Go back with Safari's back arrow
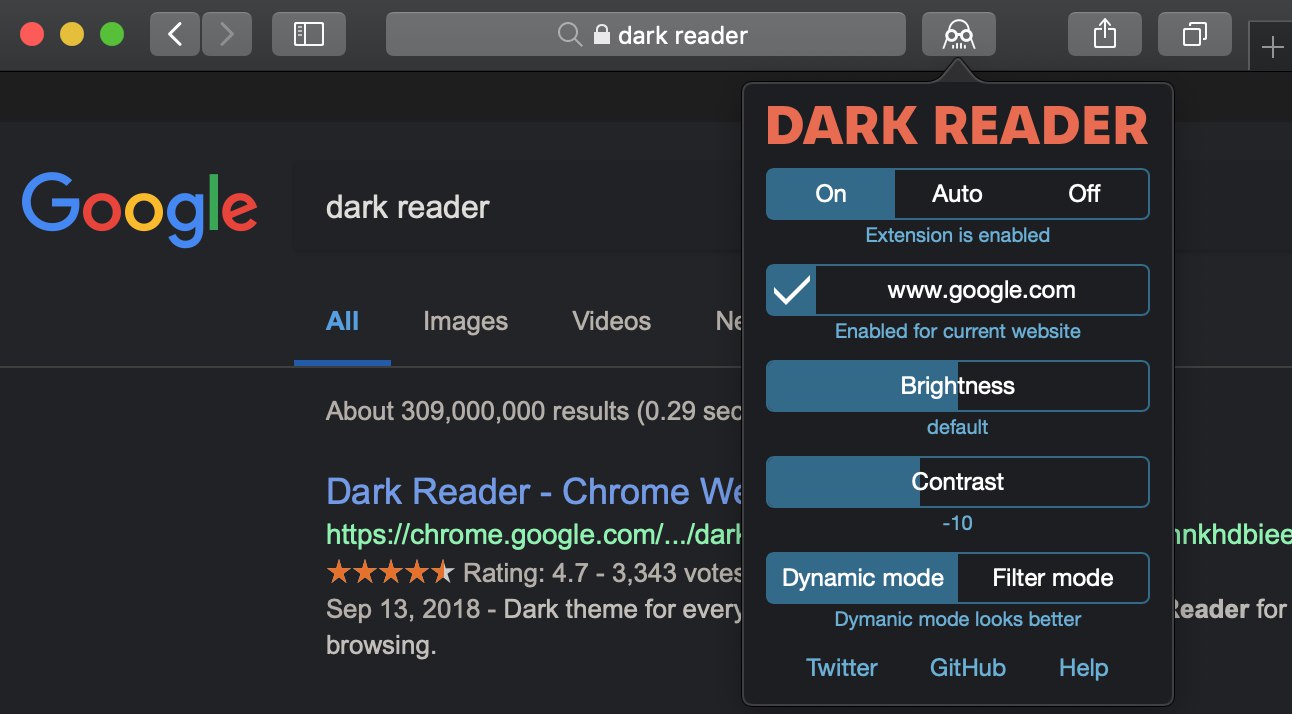The width and height of the screenshot is (1292, 714). [x=175, y=34]
